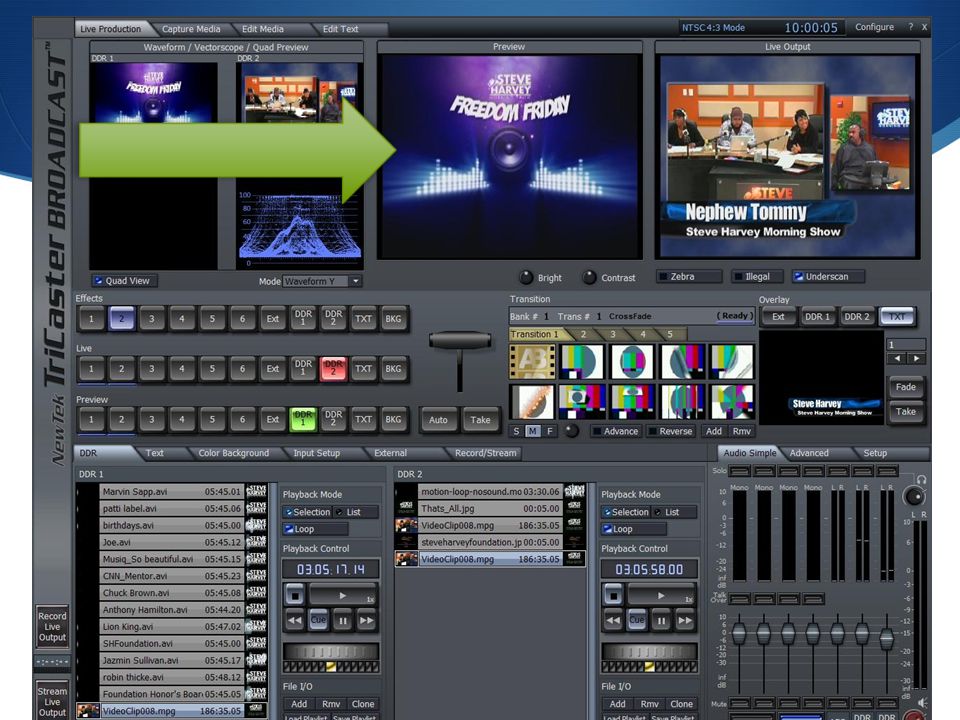The height and width of the screenshot is (720, 960).
Task: Click the transition speed knob
Action: click(x=572, y=431)
